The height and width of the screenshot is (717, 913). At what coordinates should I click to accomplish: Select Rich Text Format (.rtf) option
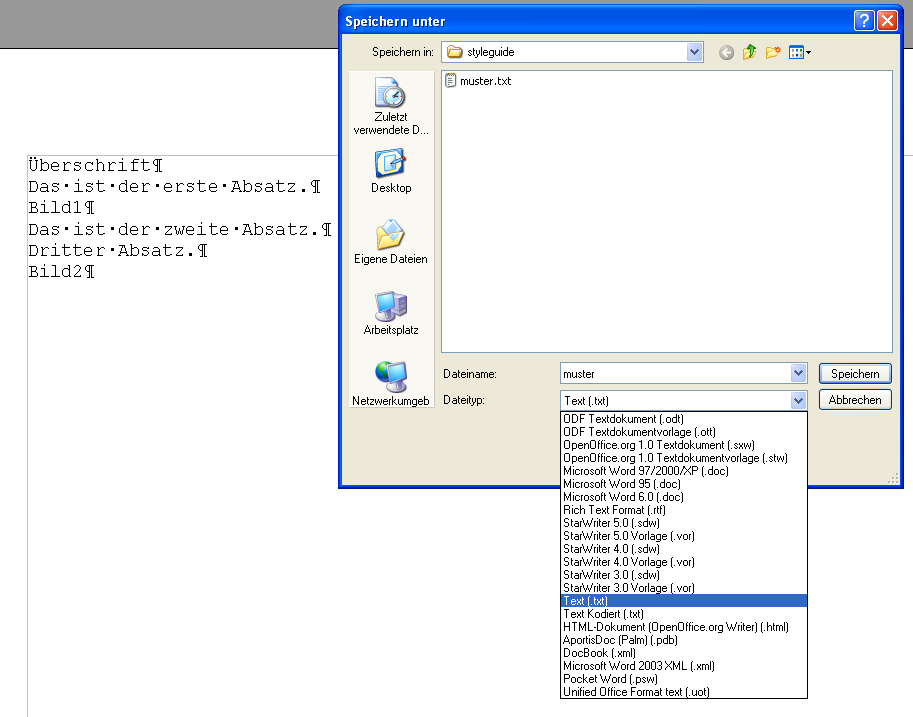point(614,510)
